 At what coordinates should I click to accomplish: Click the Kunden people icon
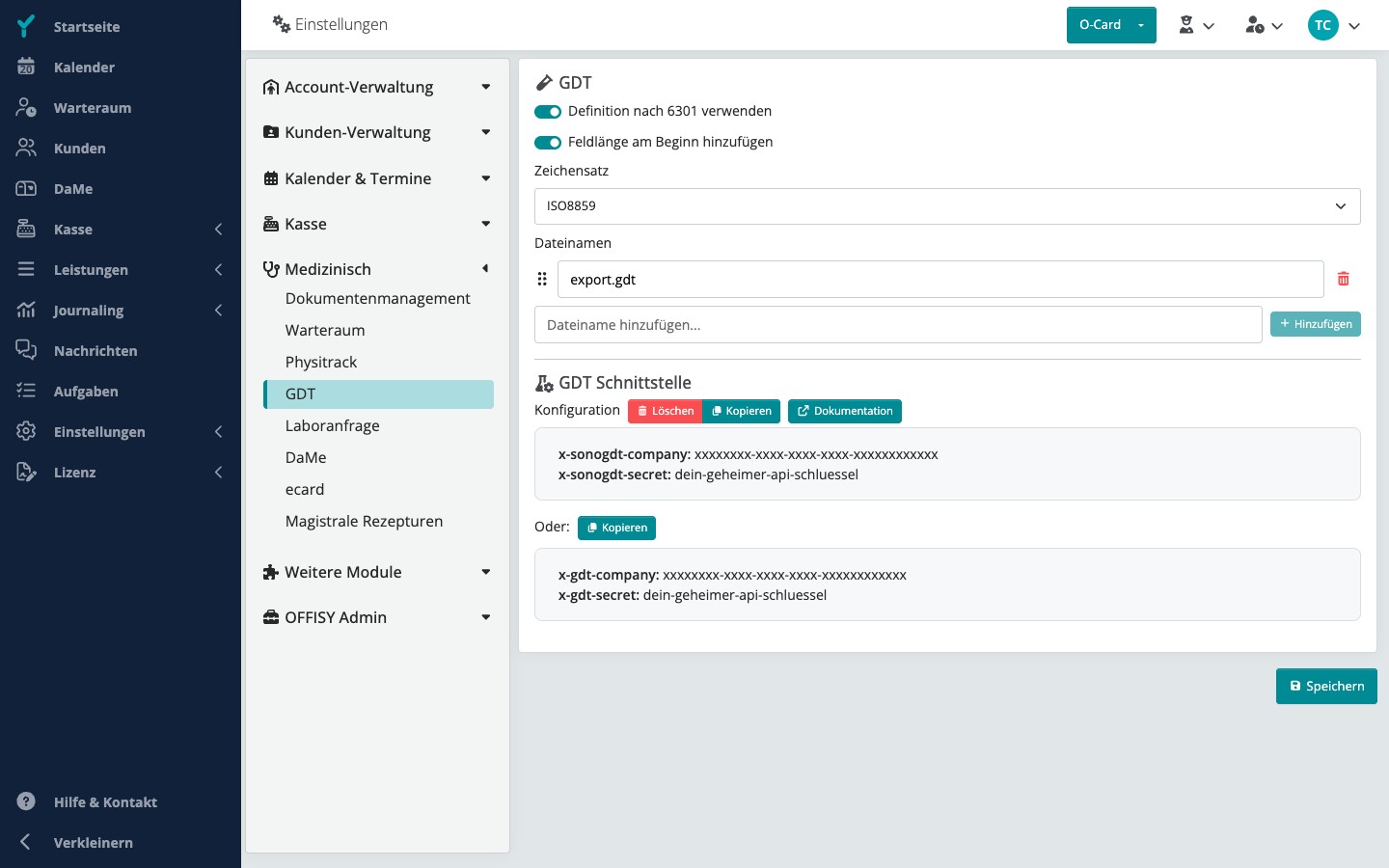26,148
